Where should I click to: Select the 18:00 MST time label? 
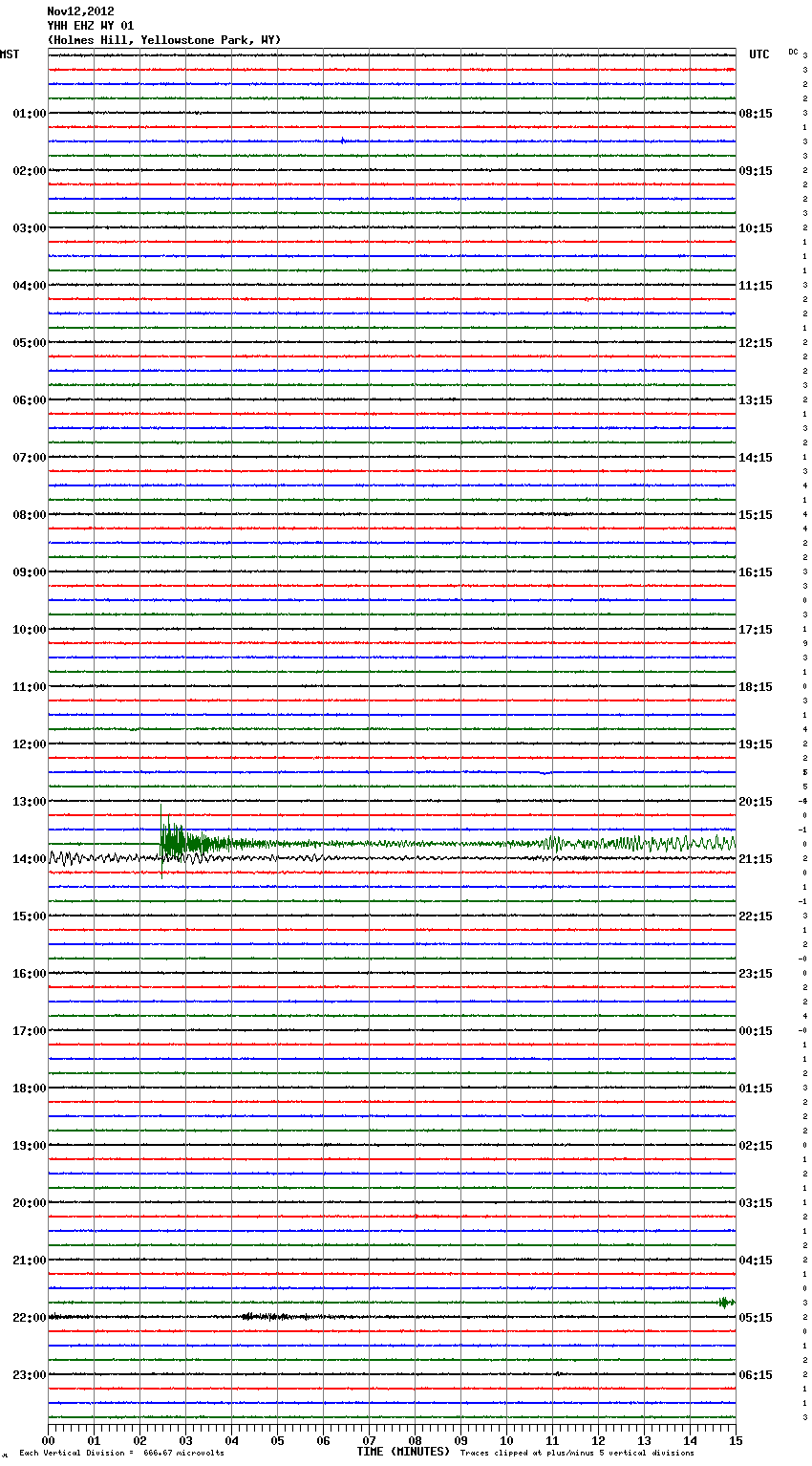(x=30, y=1089)
